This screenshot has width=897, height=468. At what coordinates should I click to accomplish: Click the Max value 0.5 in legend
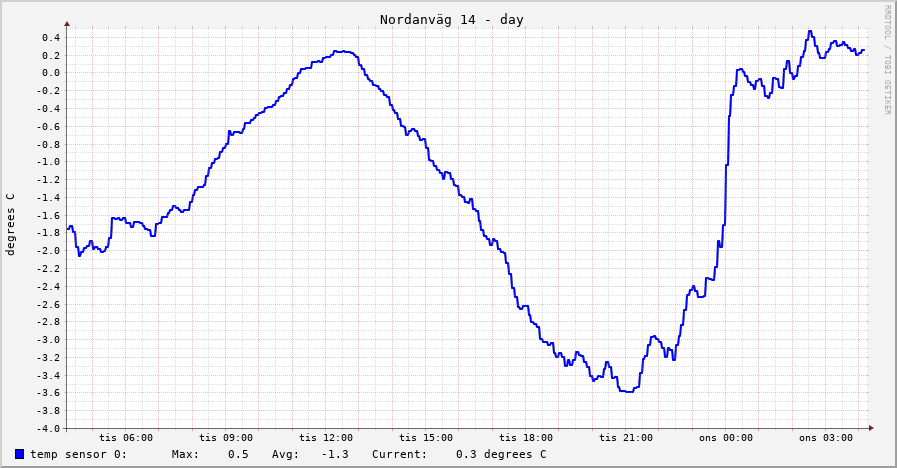click(x=238, y=454)
